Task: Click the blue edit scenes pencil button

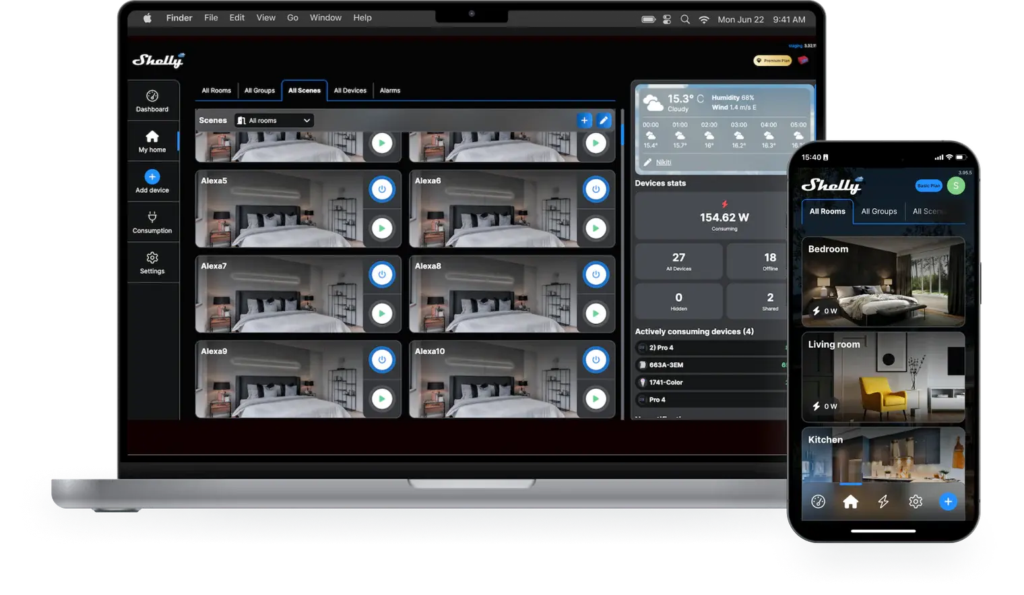Action: coord(604,120)
